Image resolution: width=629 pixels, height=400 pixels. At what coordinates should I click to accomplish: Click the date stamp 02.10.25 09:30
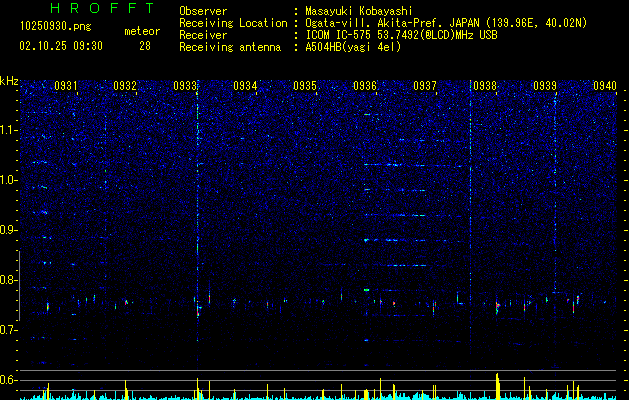click(61, 46)
